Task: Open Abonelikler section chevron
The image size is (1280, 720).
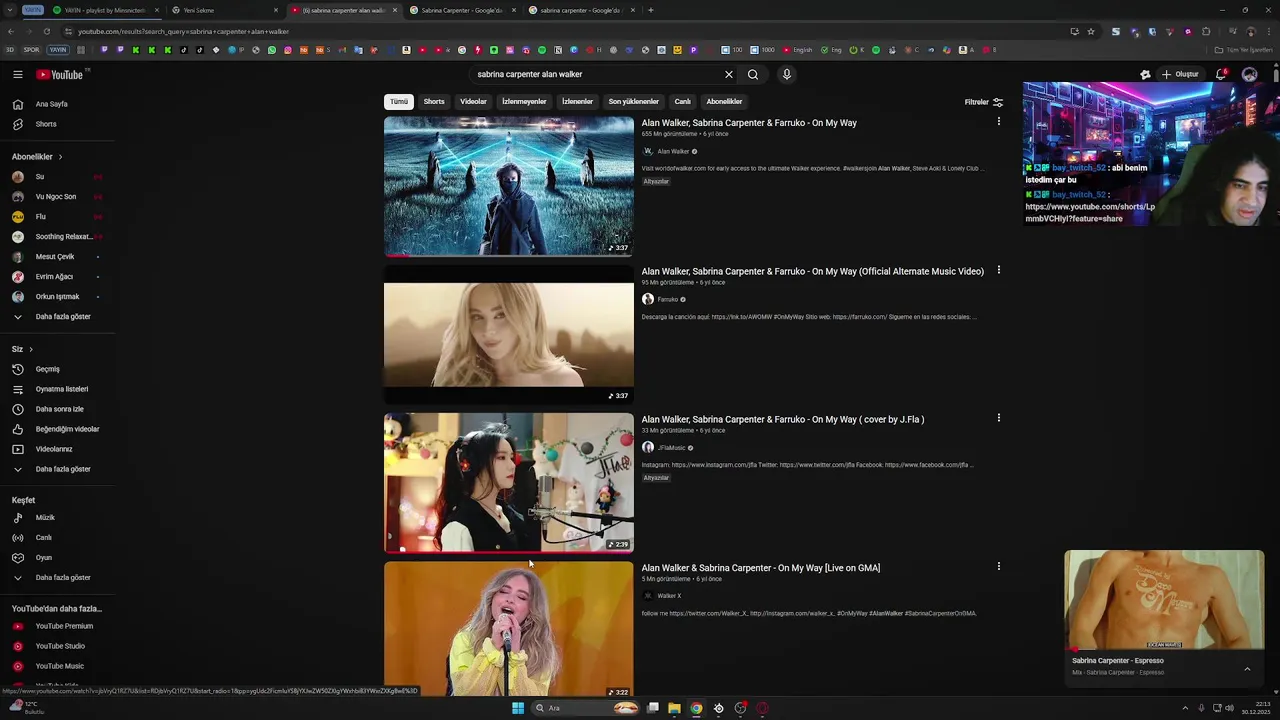Action: coord(60,157)
